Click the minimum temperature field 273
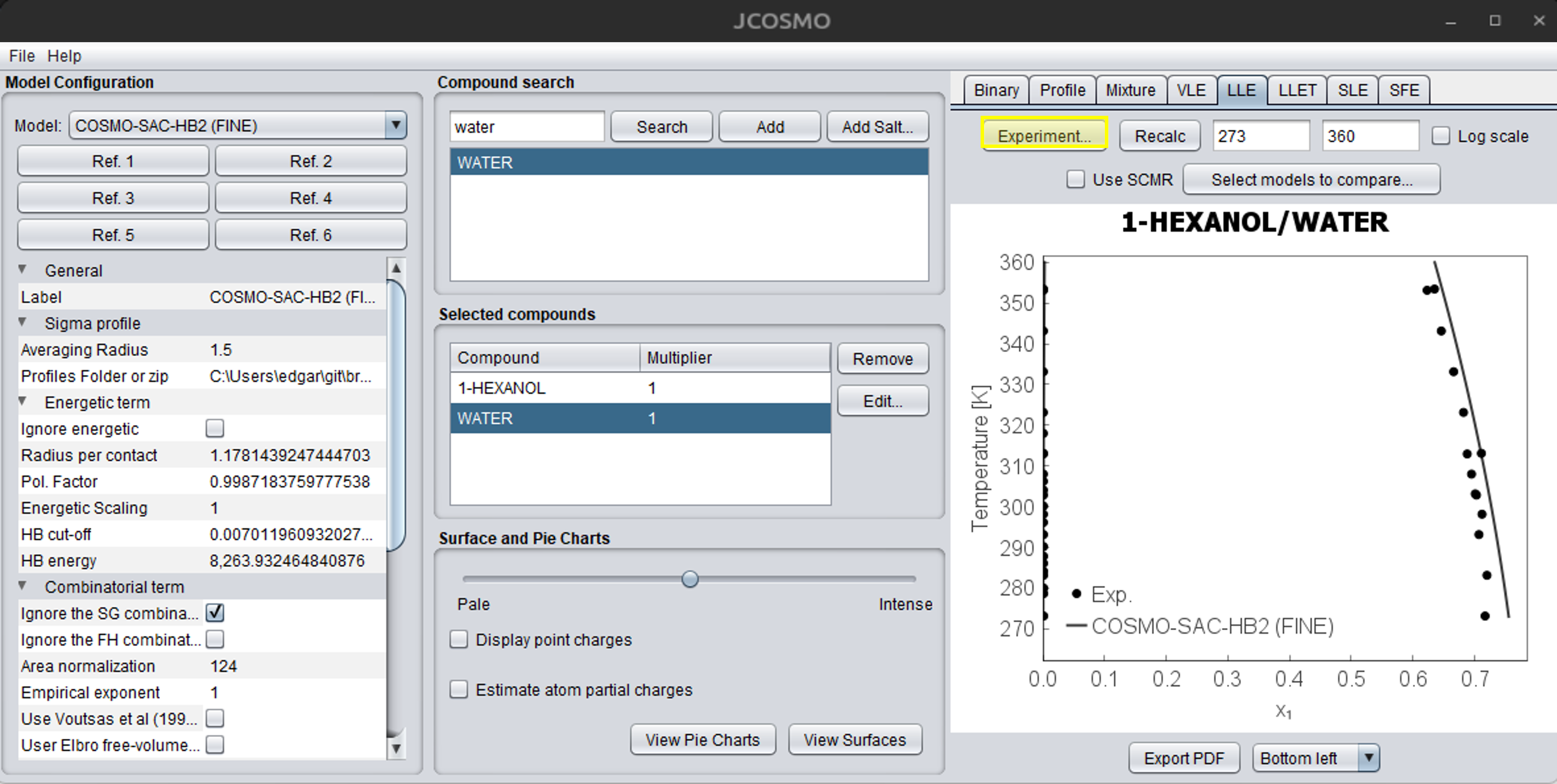This screenshot has width=1557, height=784. coord(1261,136)
